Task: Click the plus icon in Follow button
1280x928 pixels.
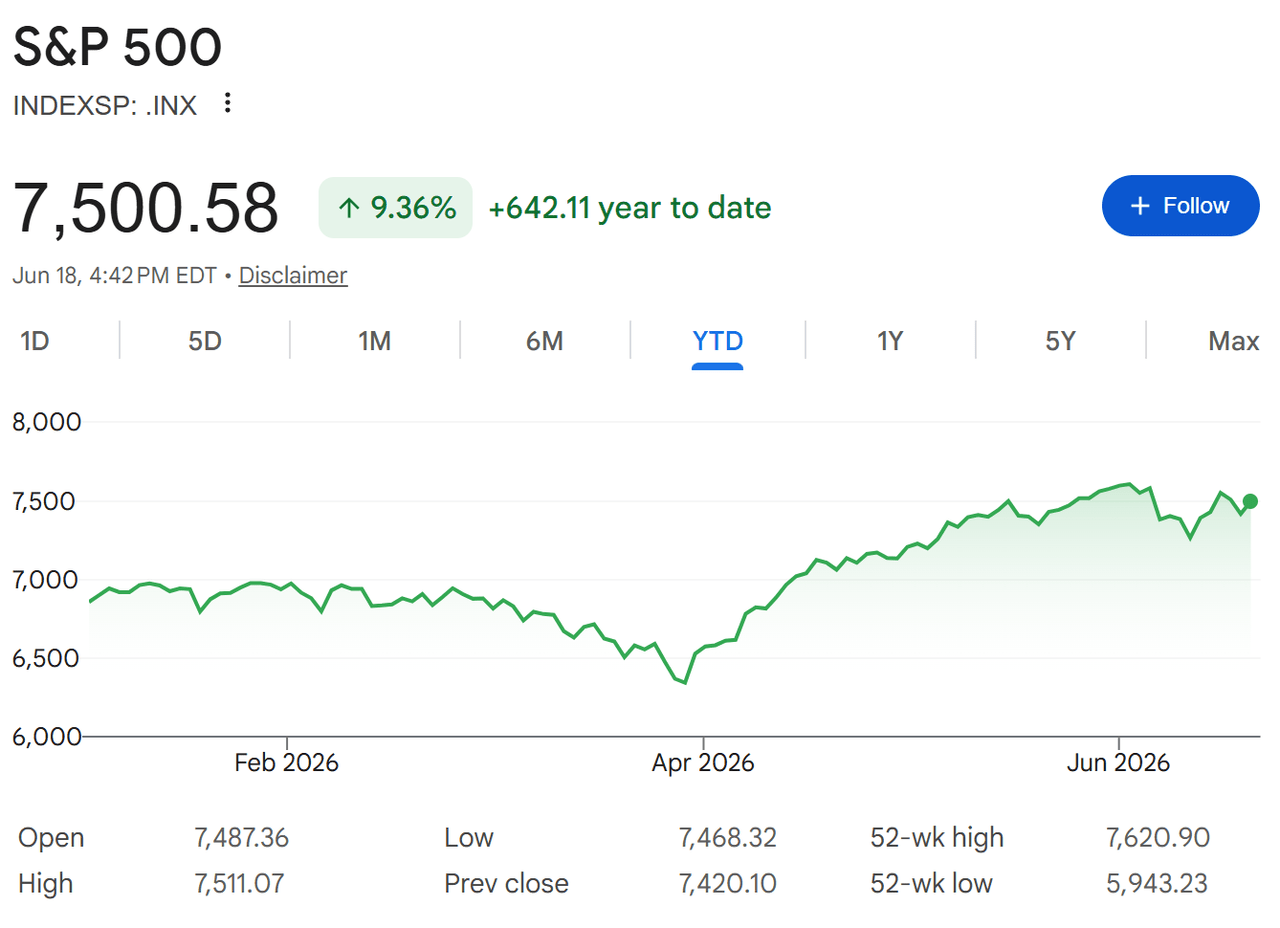Action: 1140,206
